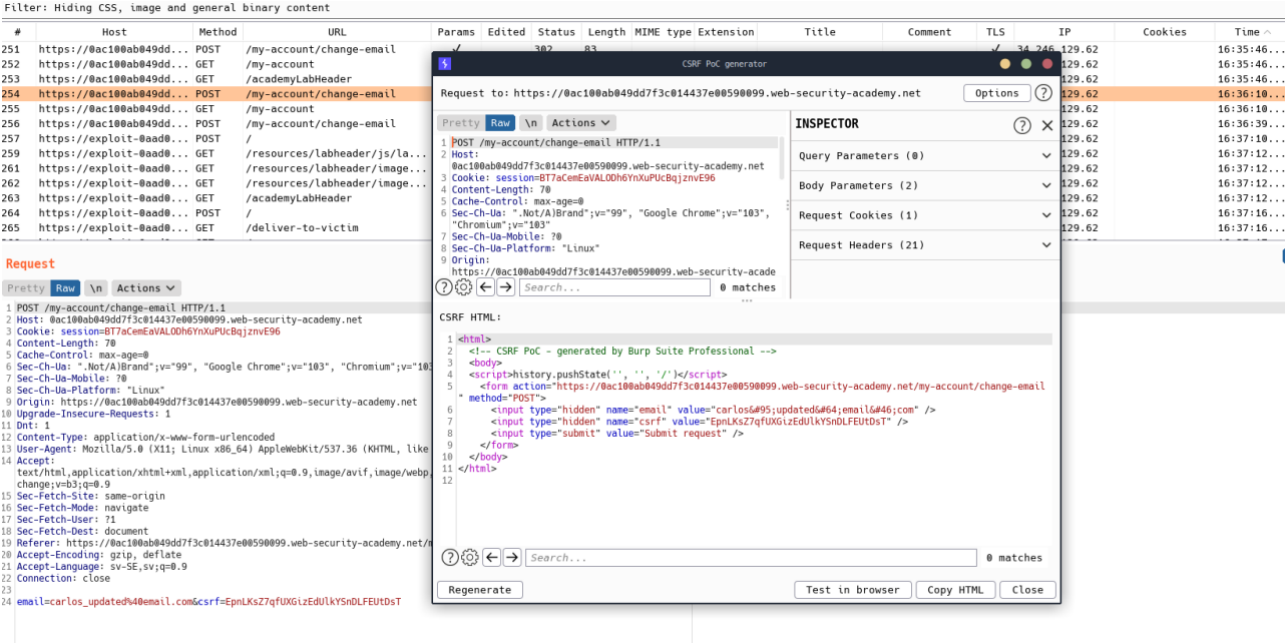This screenshot has height=643, width=1286.
Task: Click Cookie session header line in main Request
Action: pyautogui.click(x=148, y=331)
